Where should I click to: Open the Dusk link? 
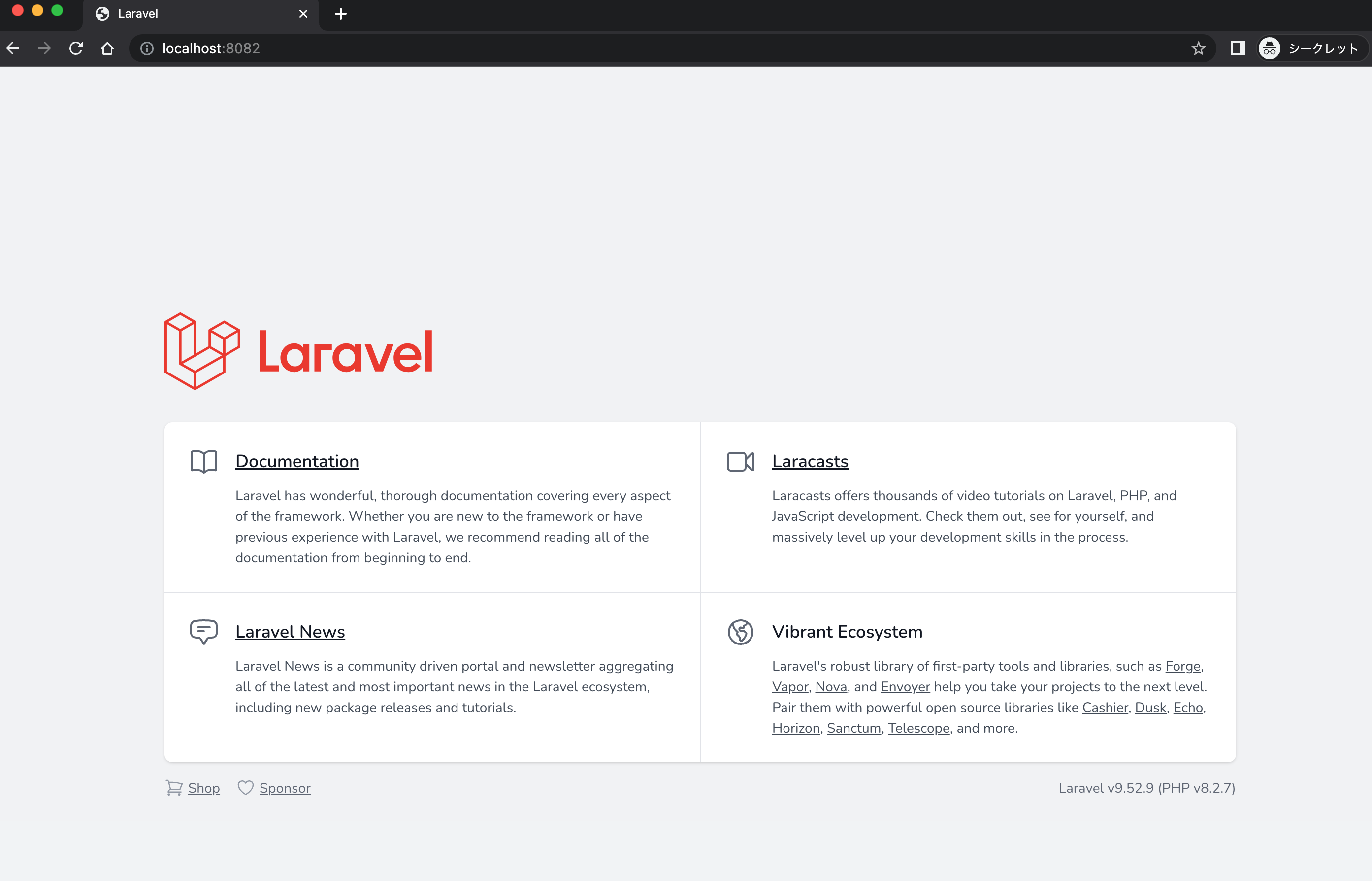point(1151,708)
